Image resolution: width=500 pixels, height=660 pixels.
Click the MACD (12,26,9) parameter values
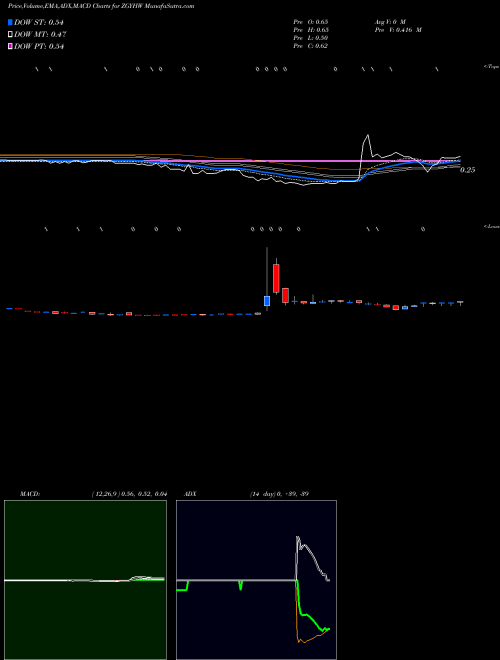click(129, 494)
